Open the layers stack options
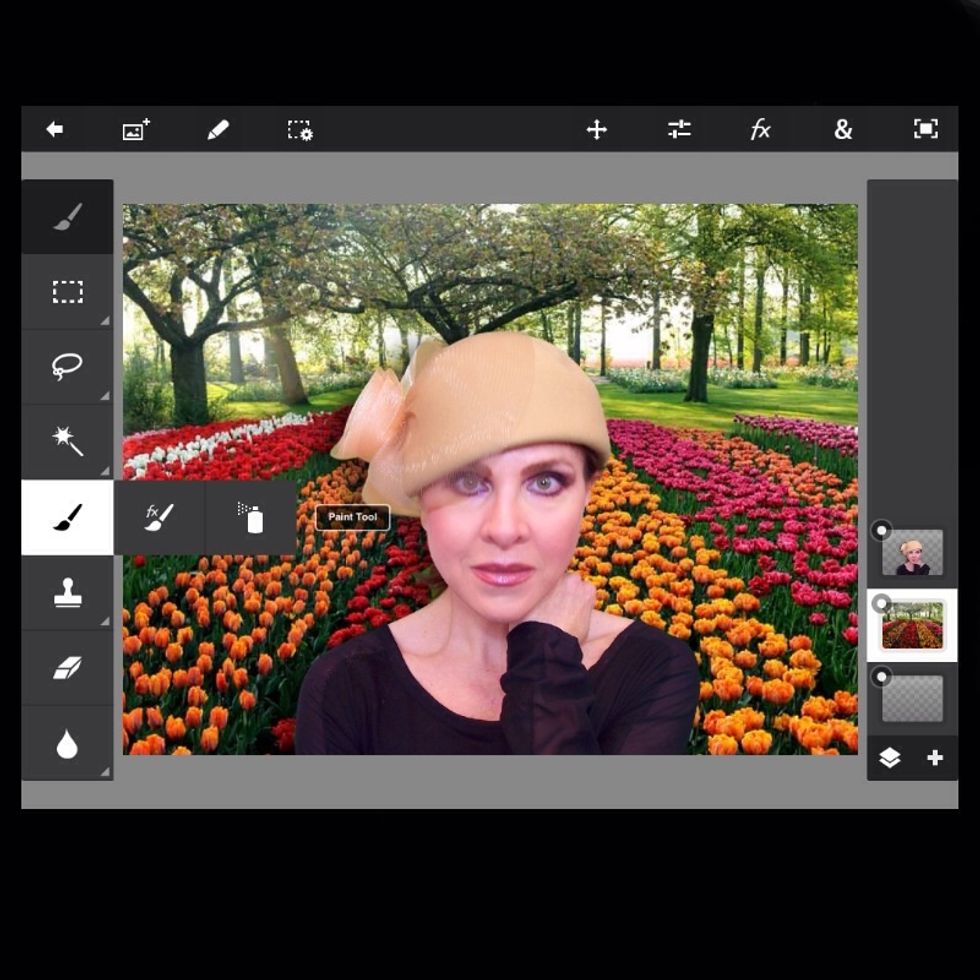980x980 pixels. coord(889,758)
